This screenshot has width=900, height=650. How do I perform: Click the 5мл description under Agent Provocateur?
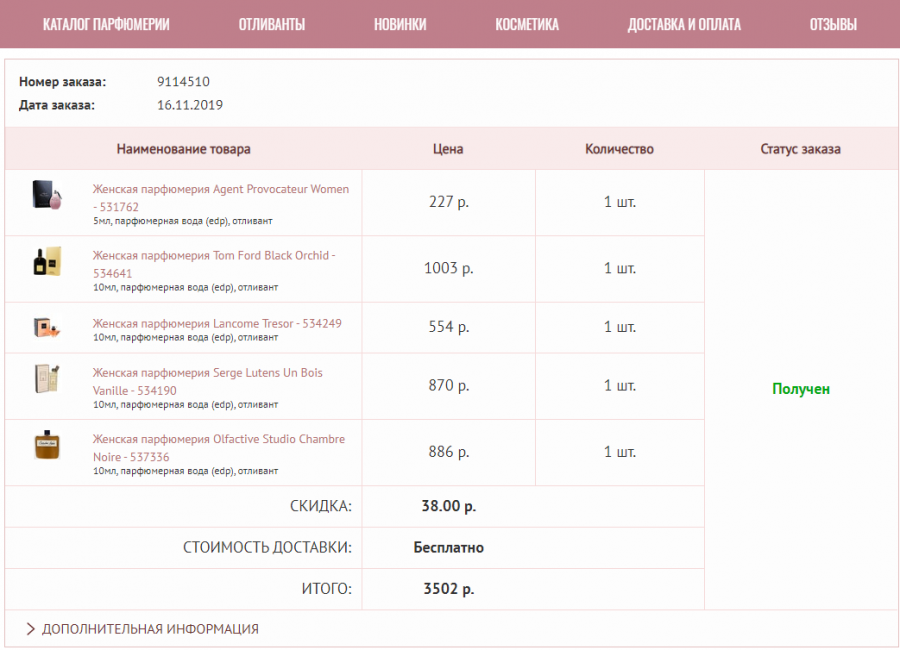pyautogui.click(x=183, y=221)
